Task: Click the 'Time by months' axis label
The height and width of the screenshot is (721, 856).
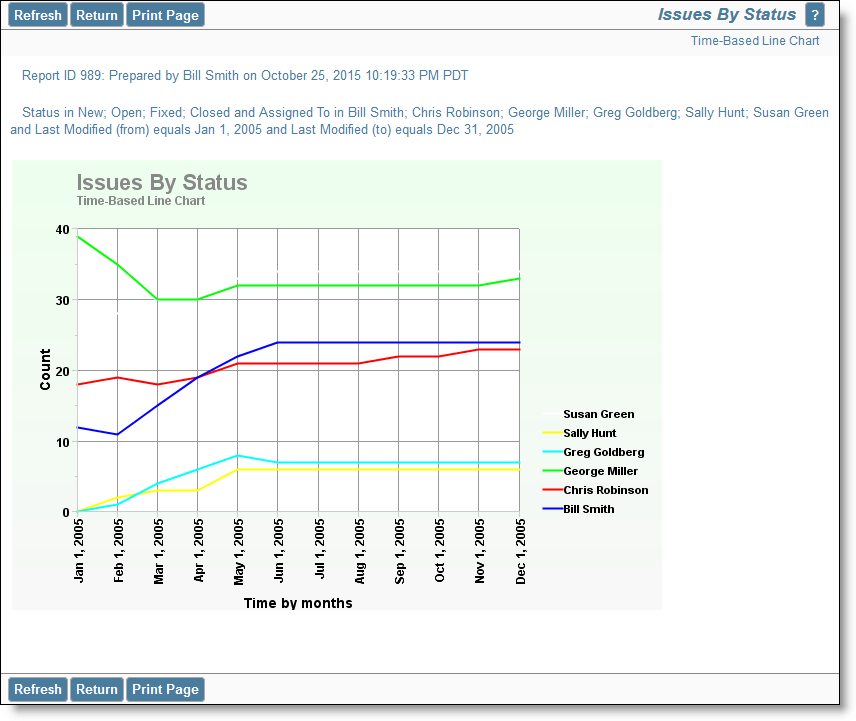Action: [x=298, y=603]
